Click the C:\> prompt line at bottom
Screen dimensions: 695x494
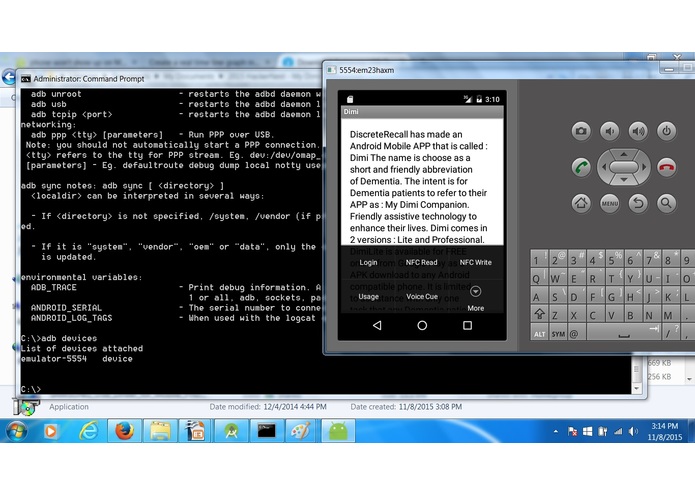31,389
